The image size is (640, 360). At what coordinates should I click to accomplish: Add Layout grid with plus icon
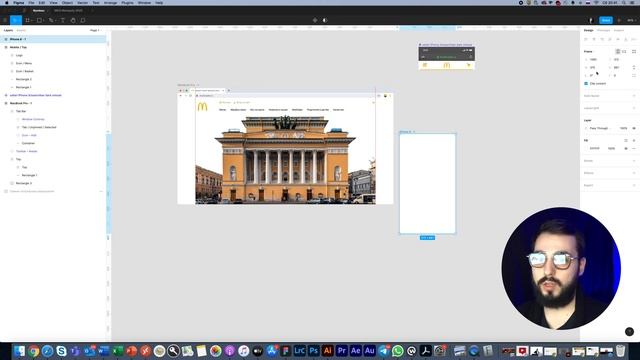[634, 108]
